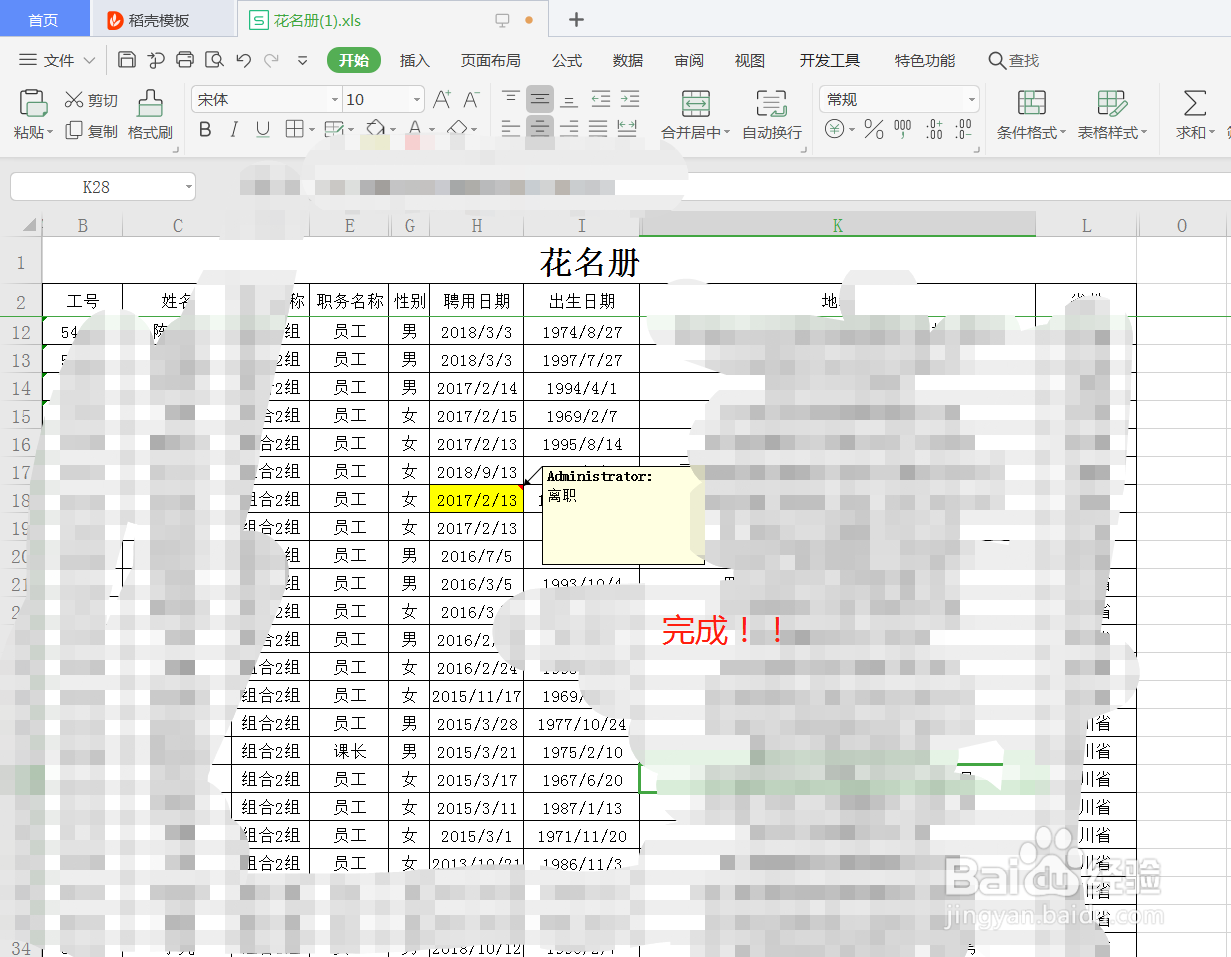Click the Paste clipboard icon

[x=33, y=103]
